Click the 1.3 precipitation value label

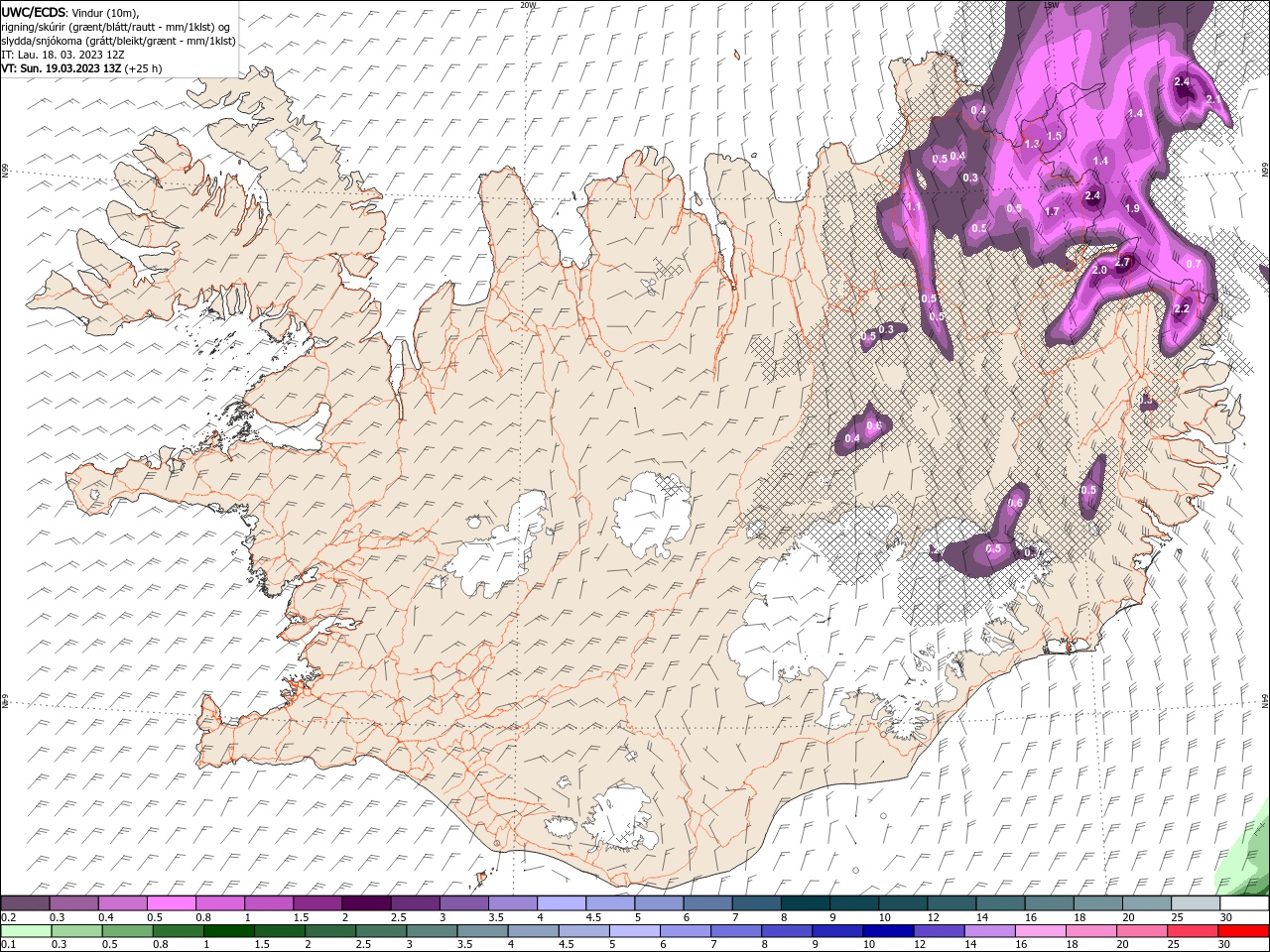click(x=1032, y=144)
